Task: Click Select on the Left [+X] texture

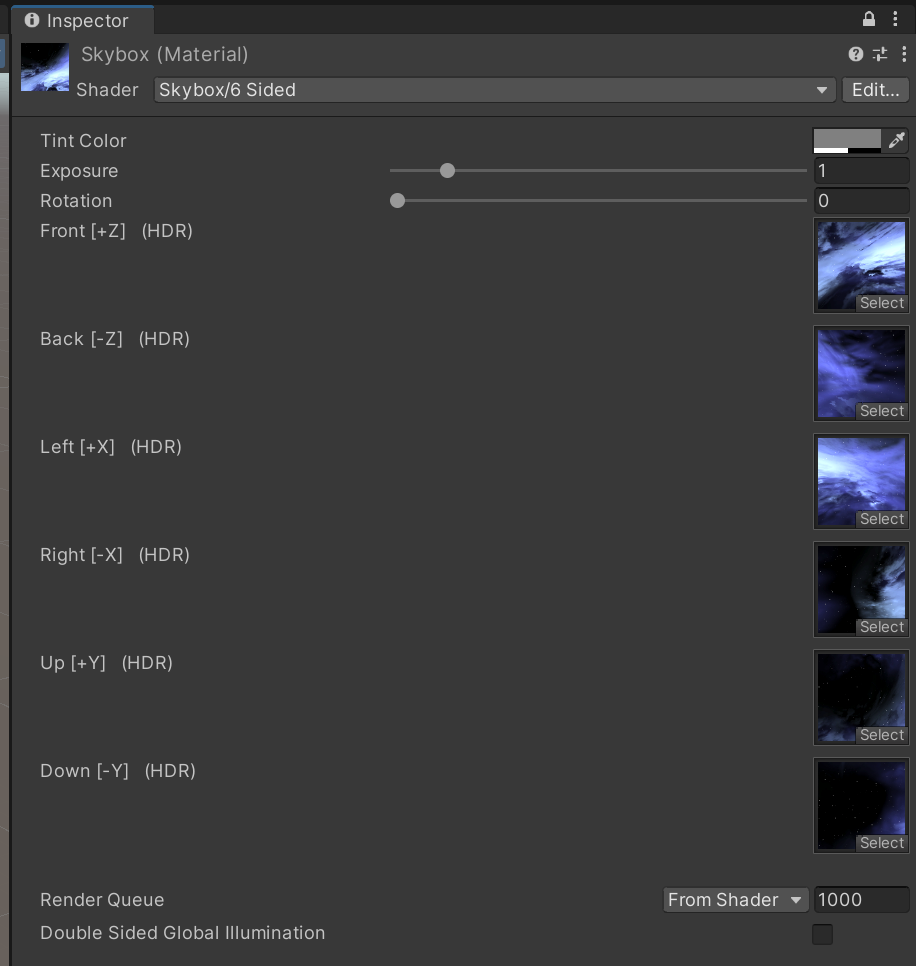Action: (x=882, y=519)
